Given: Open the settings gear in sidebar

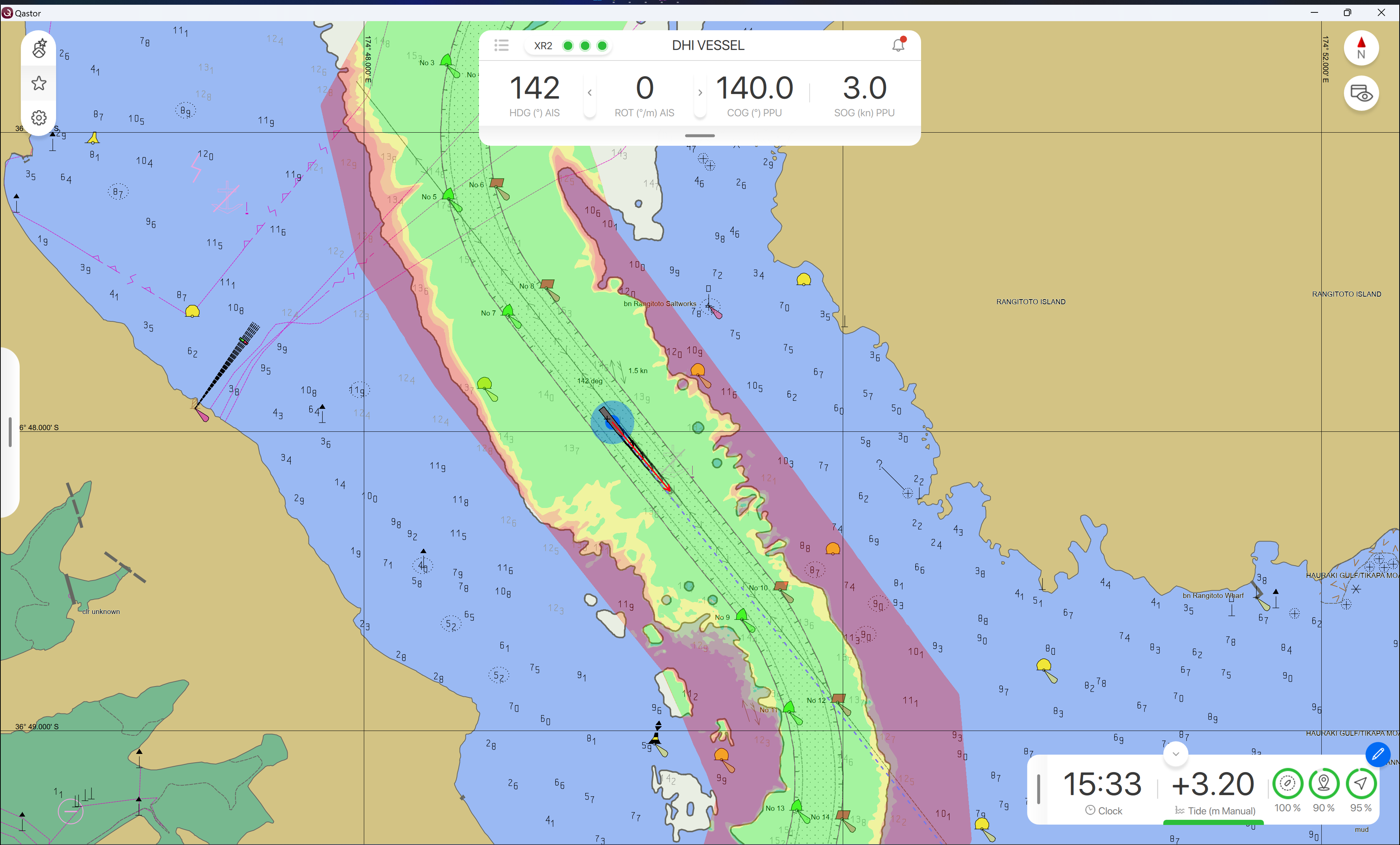Looking at the screenshot, I should point(39,118).
